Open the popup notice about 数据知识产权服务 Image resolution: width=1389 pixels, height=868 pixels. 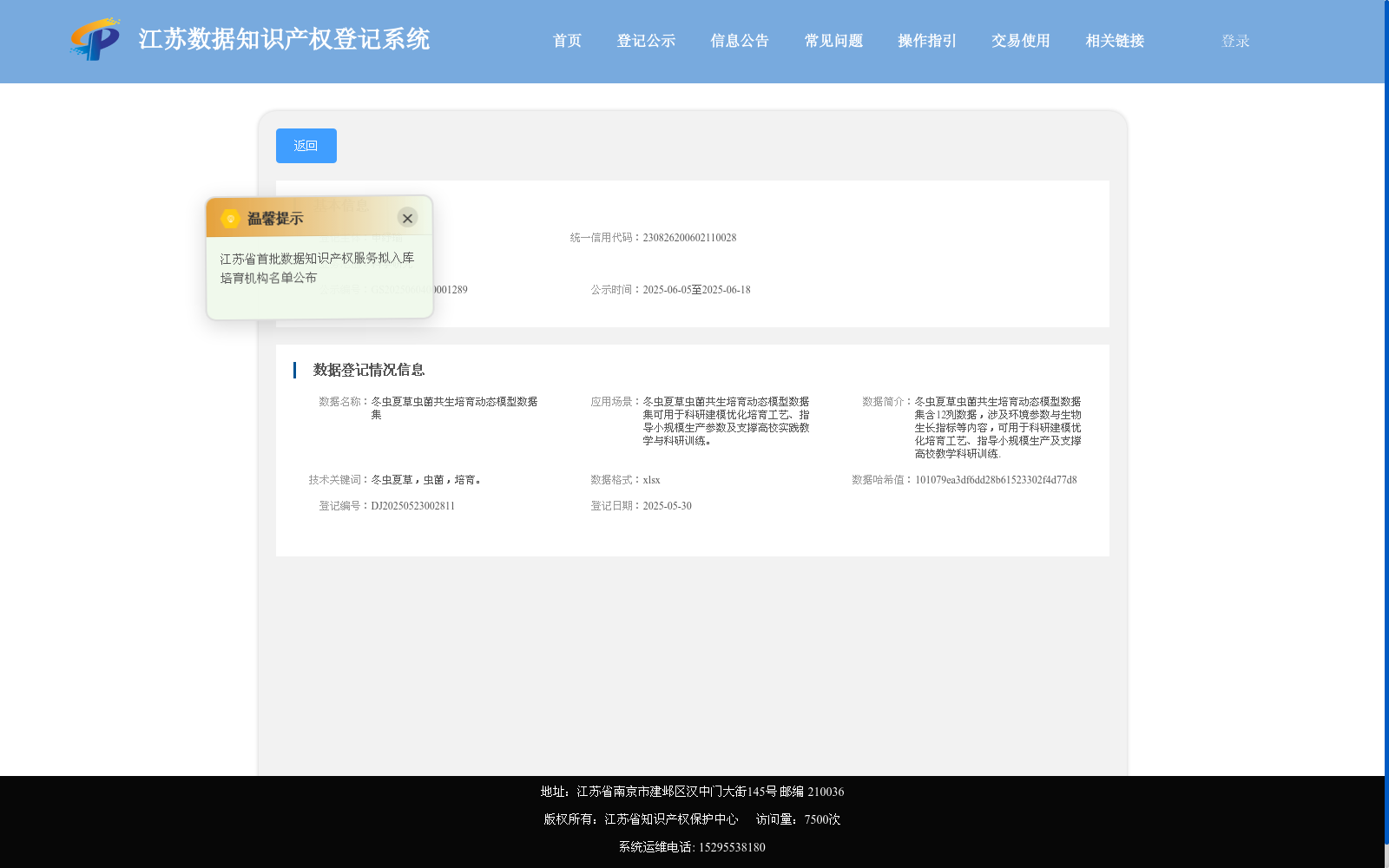317,267
